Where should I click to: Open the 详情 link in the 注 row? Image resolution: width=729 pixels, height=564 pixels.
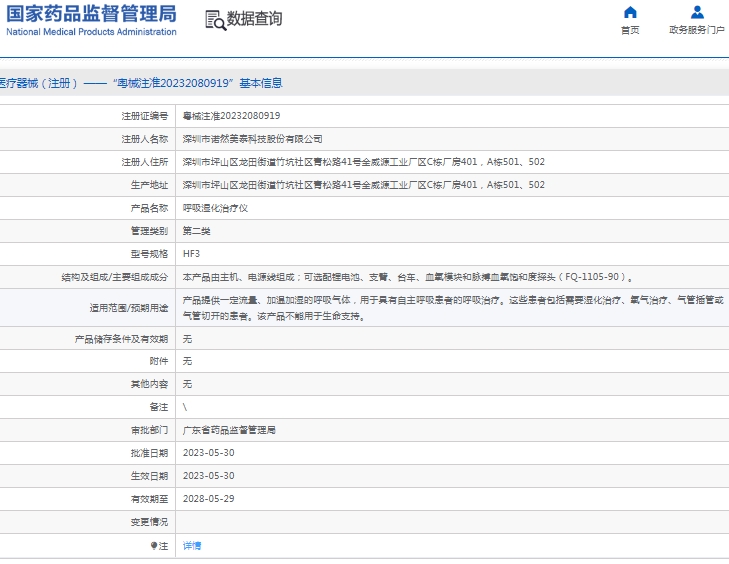[192, 546]
